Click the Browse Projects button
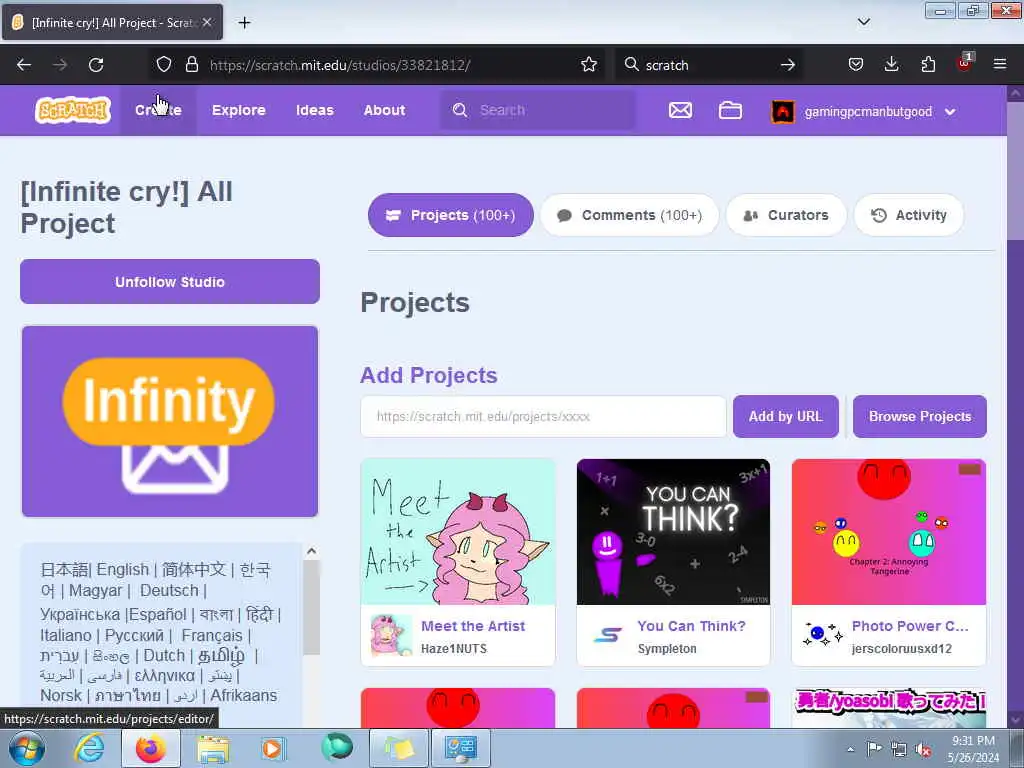 click(920, 416)
